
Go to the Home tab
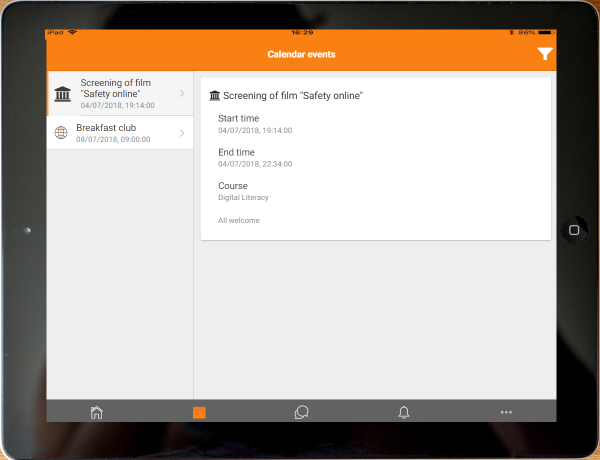[96, 412]
